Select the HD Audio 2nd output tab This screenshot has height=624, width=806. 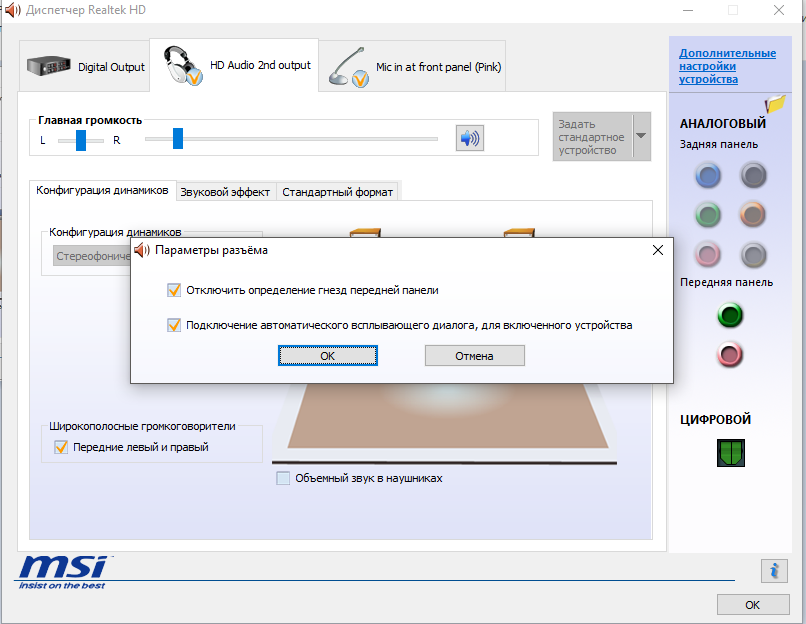click(234, 65)
